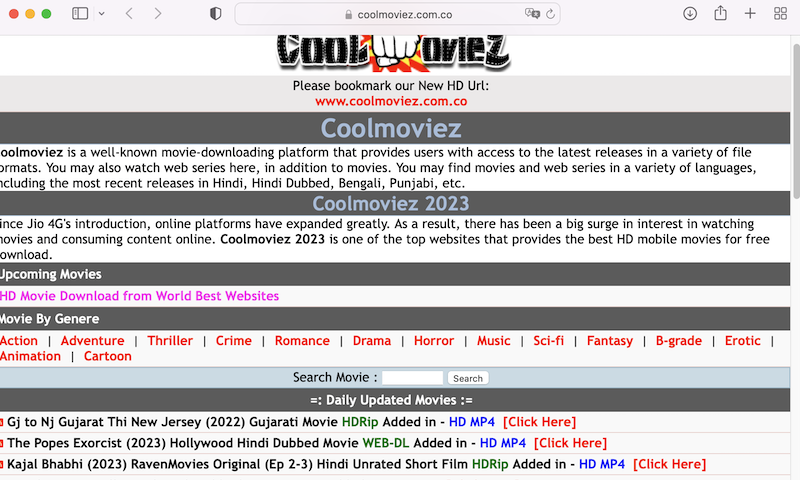Click Here link for Gj to Nj Gujarat
The height and width of the screenshot is (480, 800).
(x=539, y=422)
